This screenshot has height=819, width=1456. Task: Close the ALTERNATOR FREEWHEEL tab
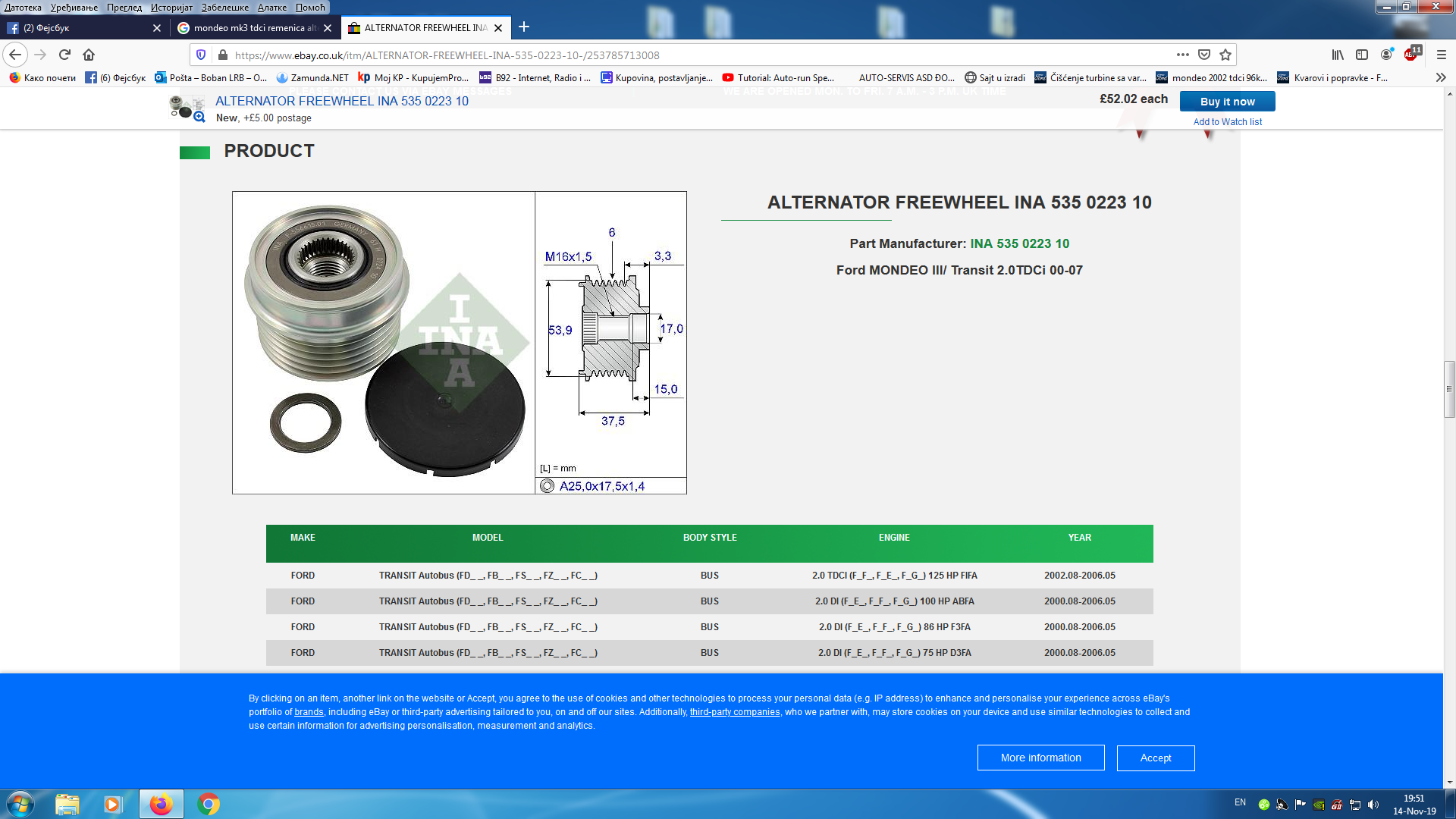tap(498, 28)
